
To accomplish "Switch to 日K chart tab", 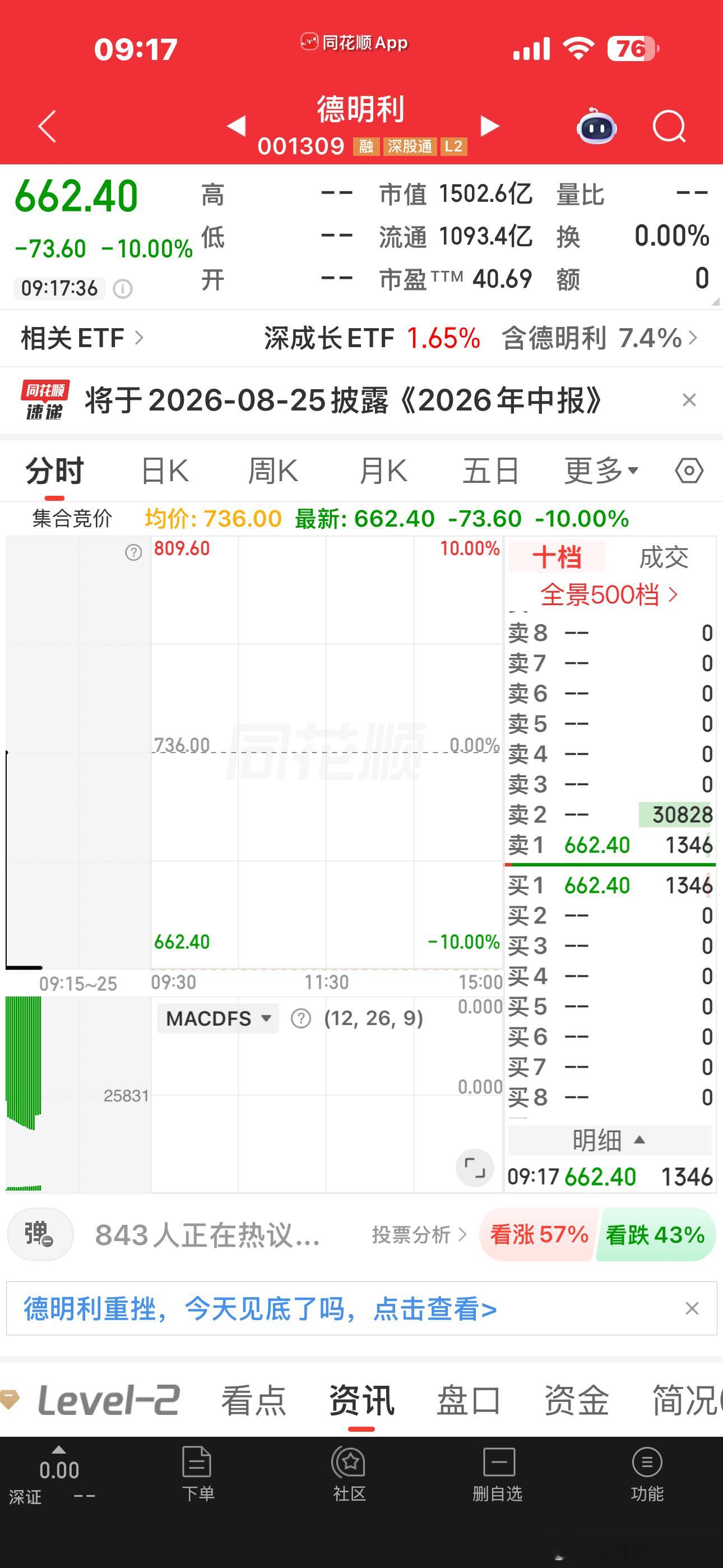I will (x=165, y=471).
